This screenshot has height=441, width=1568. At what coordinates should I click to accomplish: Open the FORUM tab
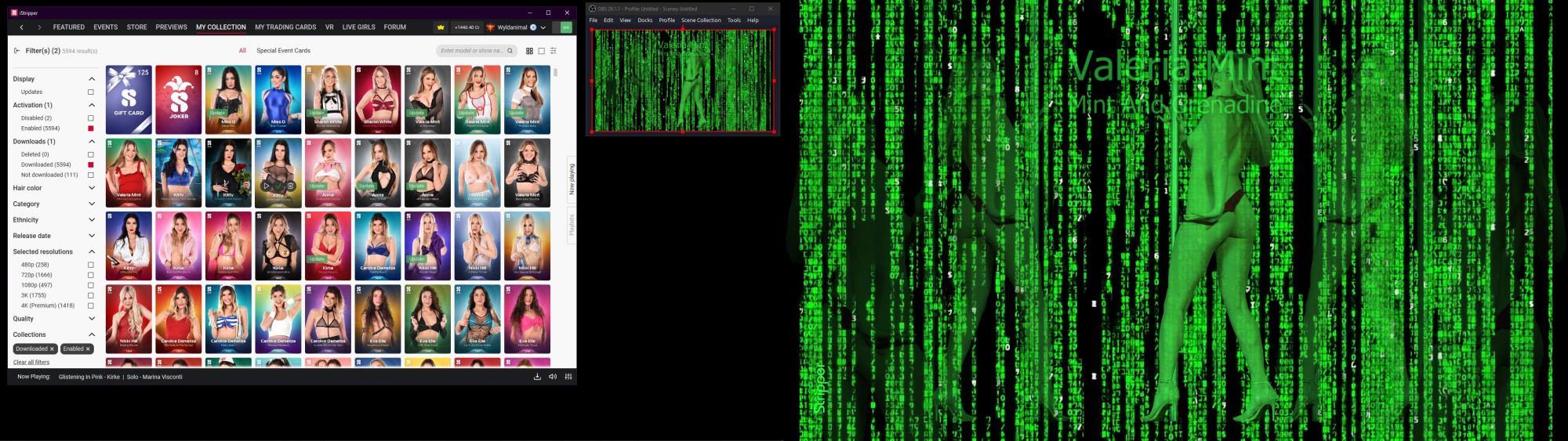coord(395,27)
